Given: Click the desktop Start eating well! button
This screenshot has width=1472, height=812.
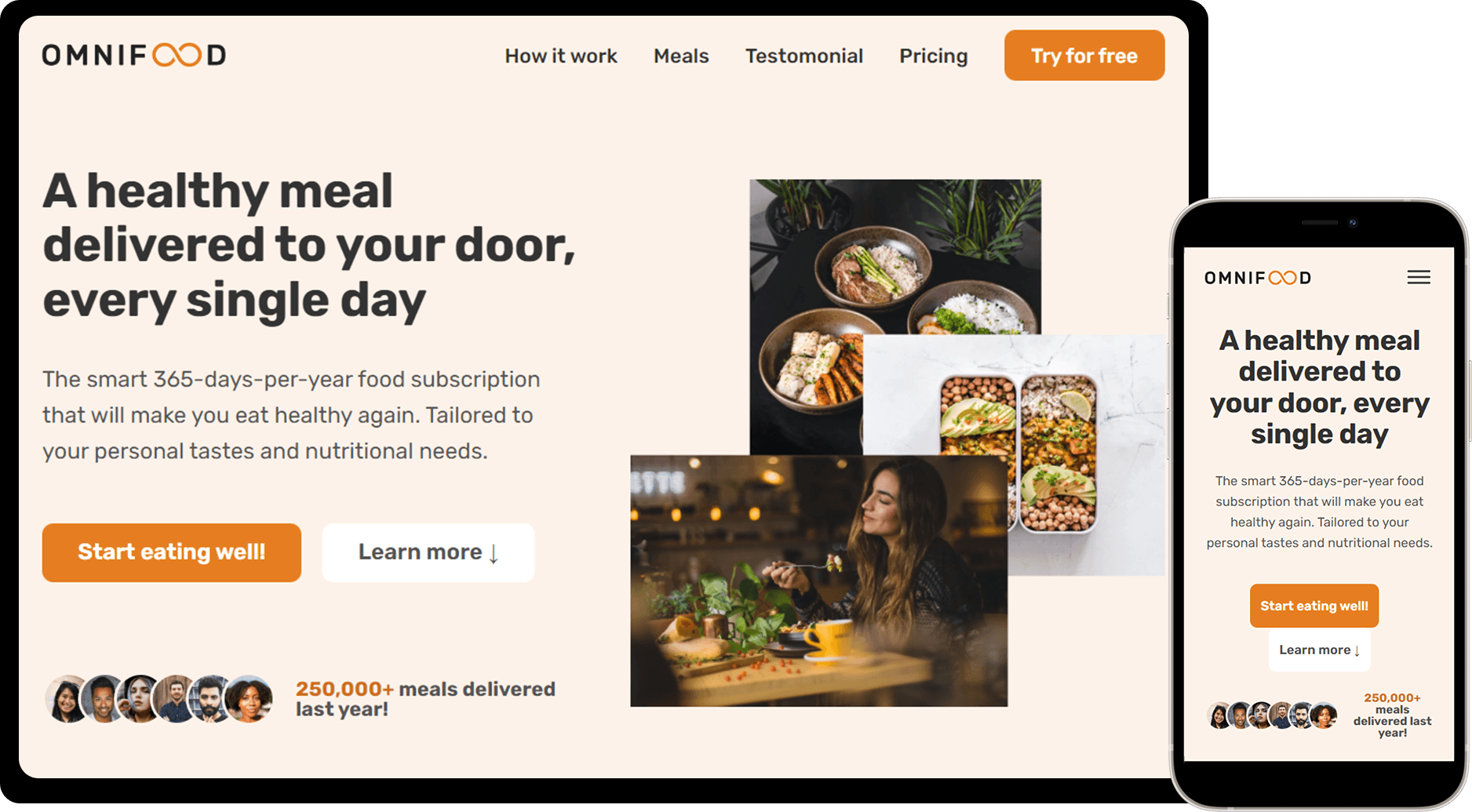Looking at the screenshot, I should [172, 552].
